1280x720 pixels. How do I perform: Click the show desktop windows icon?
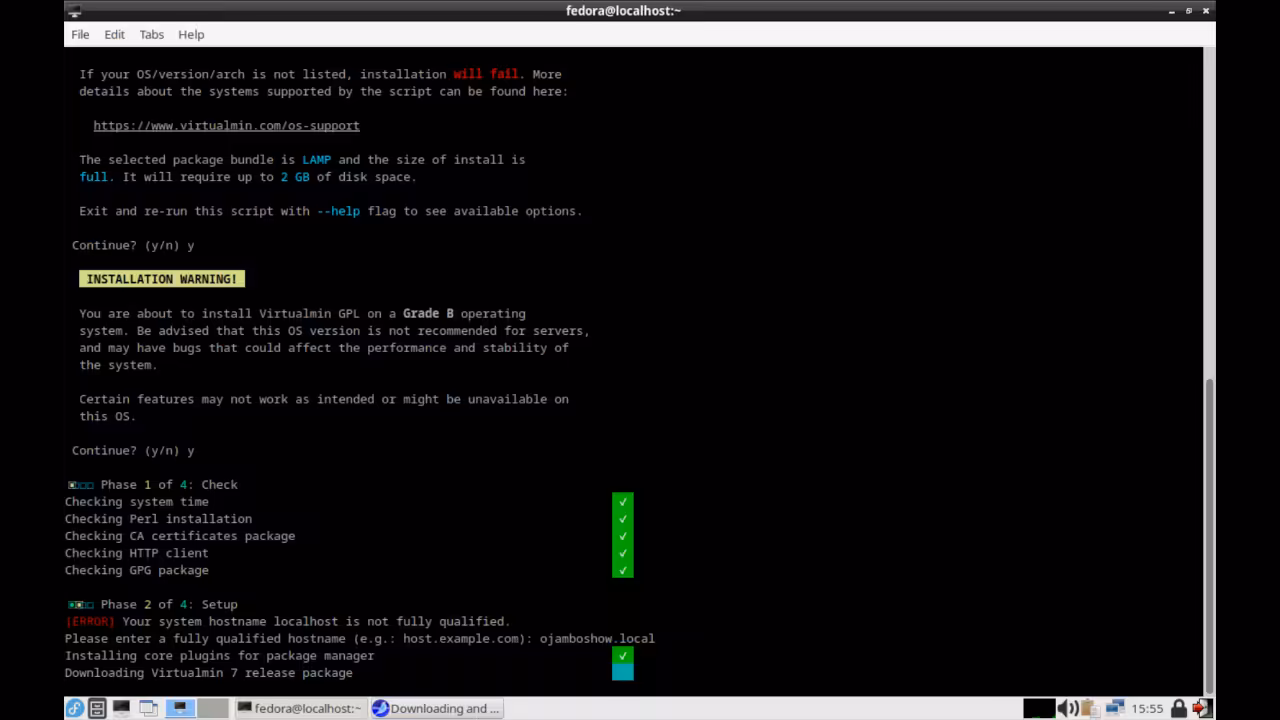point(148,708)
